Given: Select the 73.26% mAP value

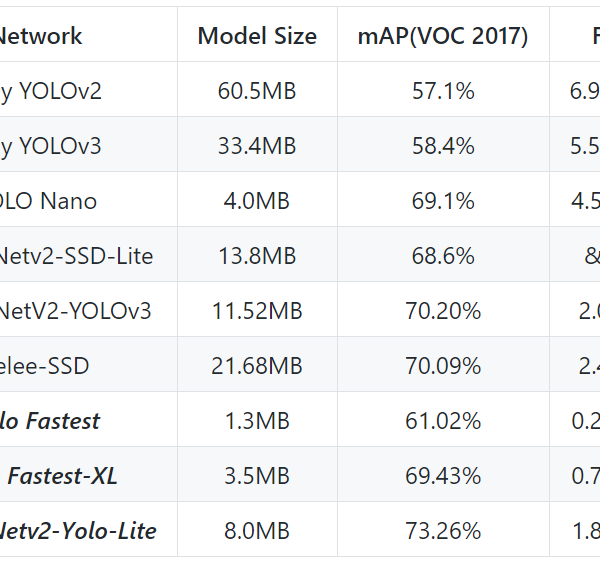Looking at the screenshot, I should pyautogui.click(x=443, y=530).
